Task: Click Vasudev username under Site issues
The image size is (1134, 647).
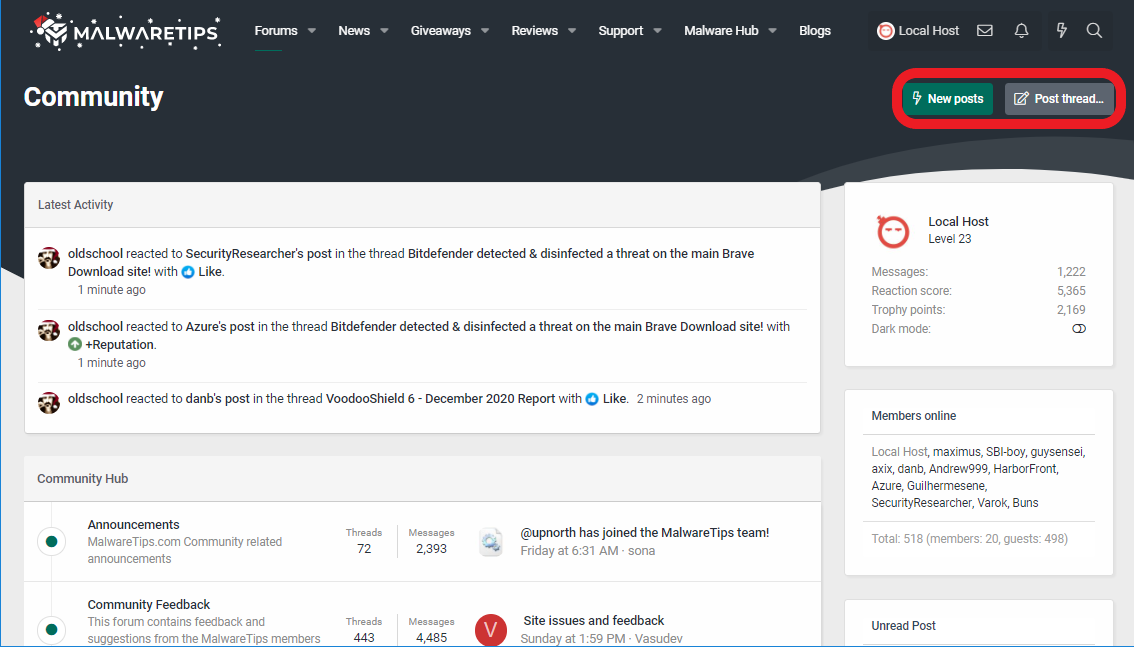Action: [658, 639]
